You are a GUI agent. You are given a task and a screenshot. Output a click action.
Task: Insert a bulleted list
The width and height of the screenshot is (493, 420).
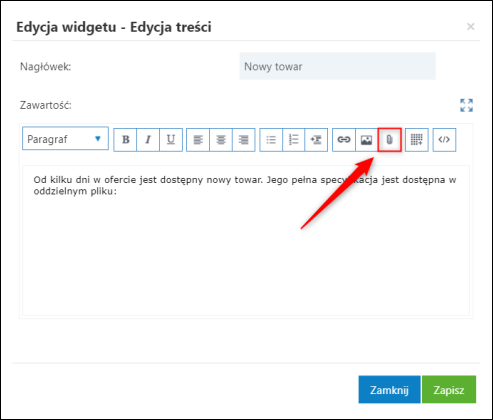pos(271,140)
